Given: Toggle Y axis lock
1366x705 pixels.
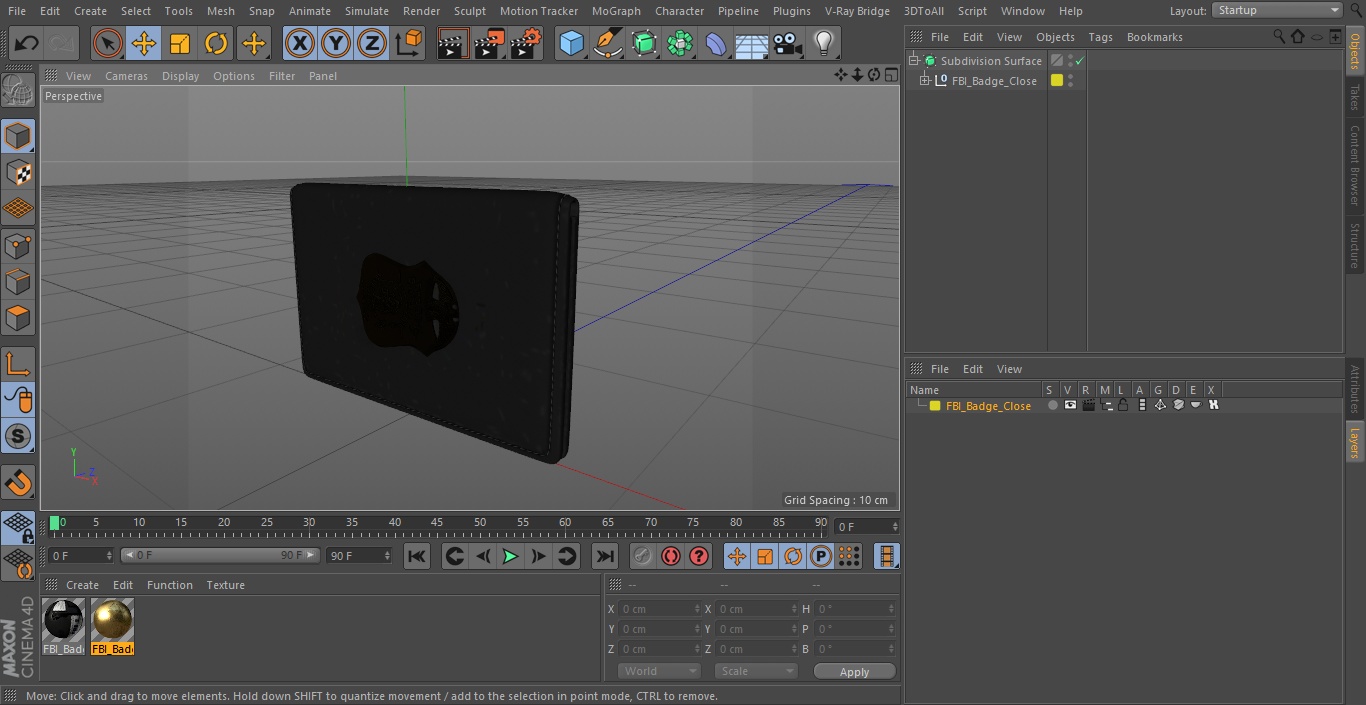Looking at the screenshot, I should click(336, 43).
